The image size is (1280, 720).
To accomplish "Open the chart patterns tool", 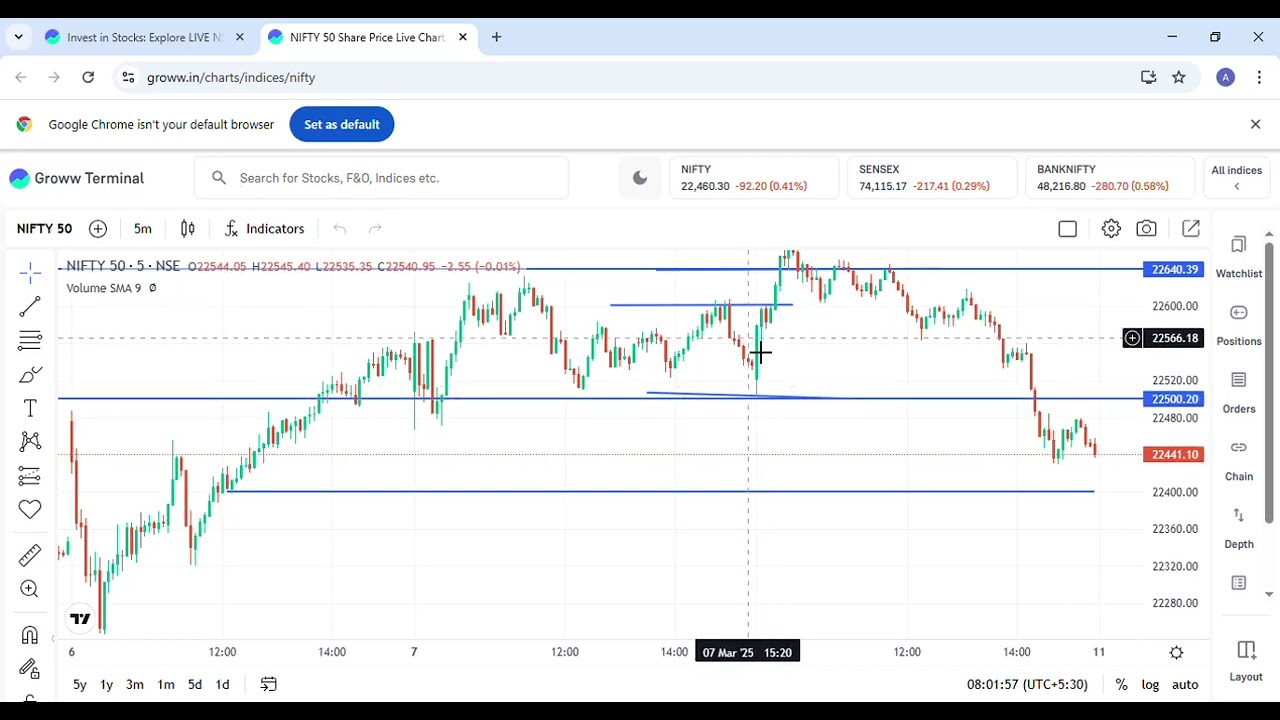I will click(x=30, y=442).
